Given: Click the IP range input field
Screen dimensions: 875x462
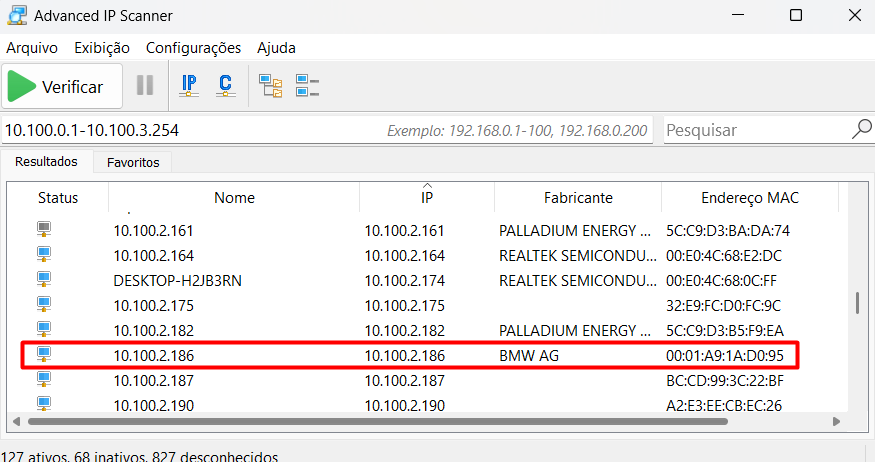Looking at the screenshot, I should 327,131.
